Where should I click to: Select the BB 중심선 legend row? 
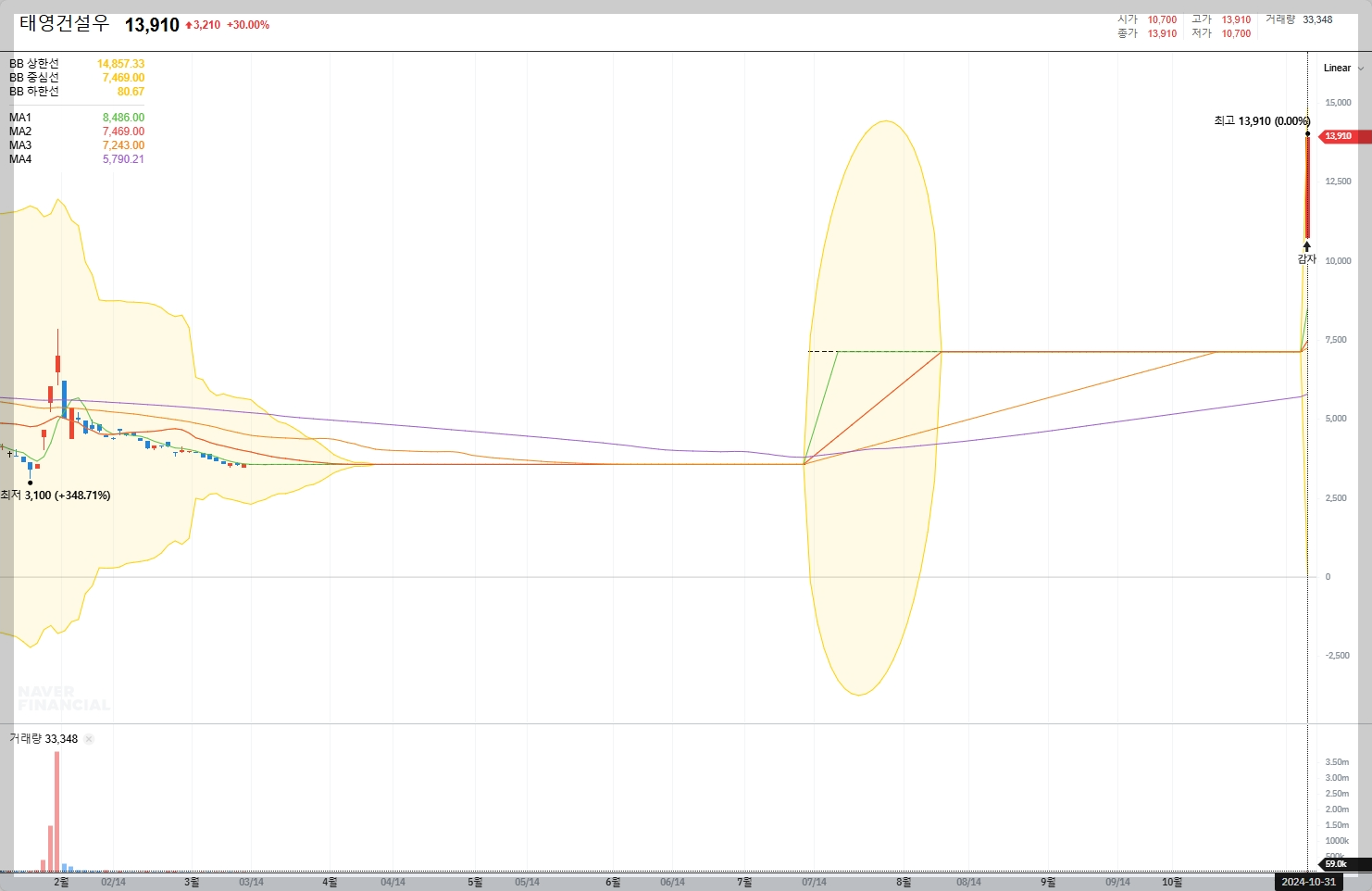[77, 78]
